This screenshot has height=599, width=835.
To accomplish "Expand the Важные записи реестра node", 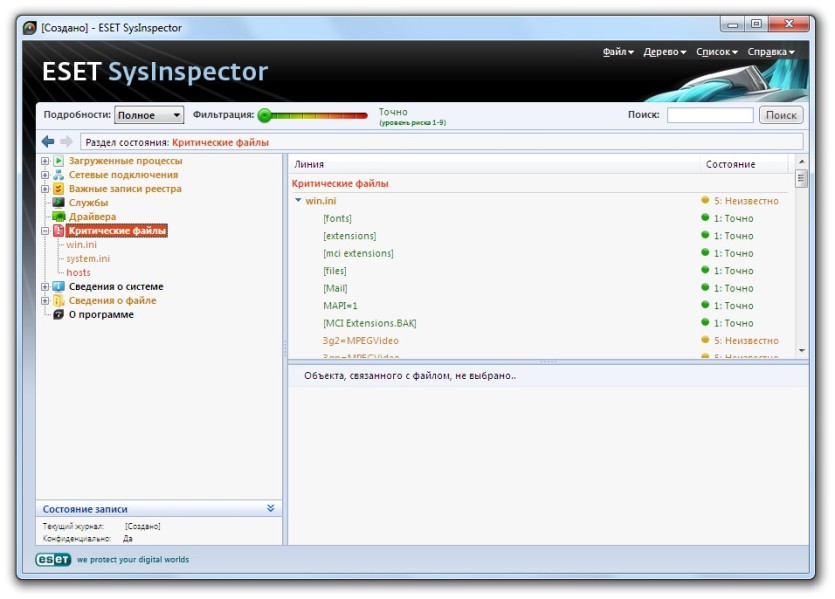I will pos(45,188).
